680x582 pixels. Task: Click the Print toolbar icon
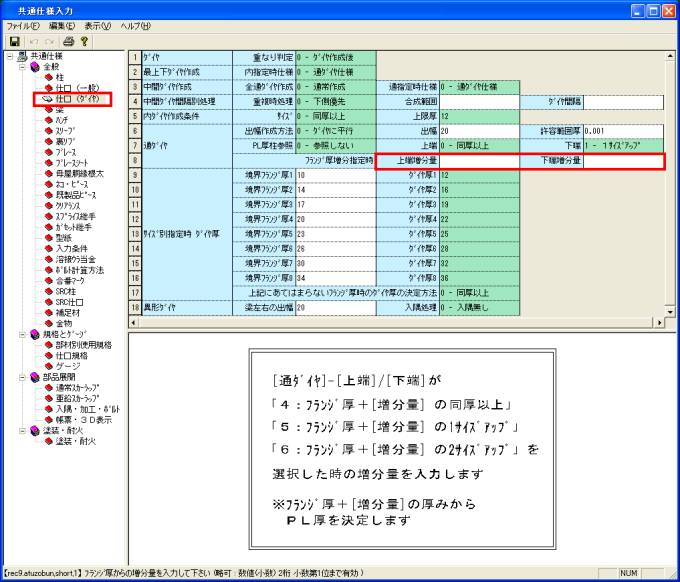(69, 42)
